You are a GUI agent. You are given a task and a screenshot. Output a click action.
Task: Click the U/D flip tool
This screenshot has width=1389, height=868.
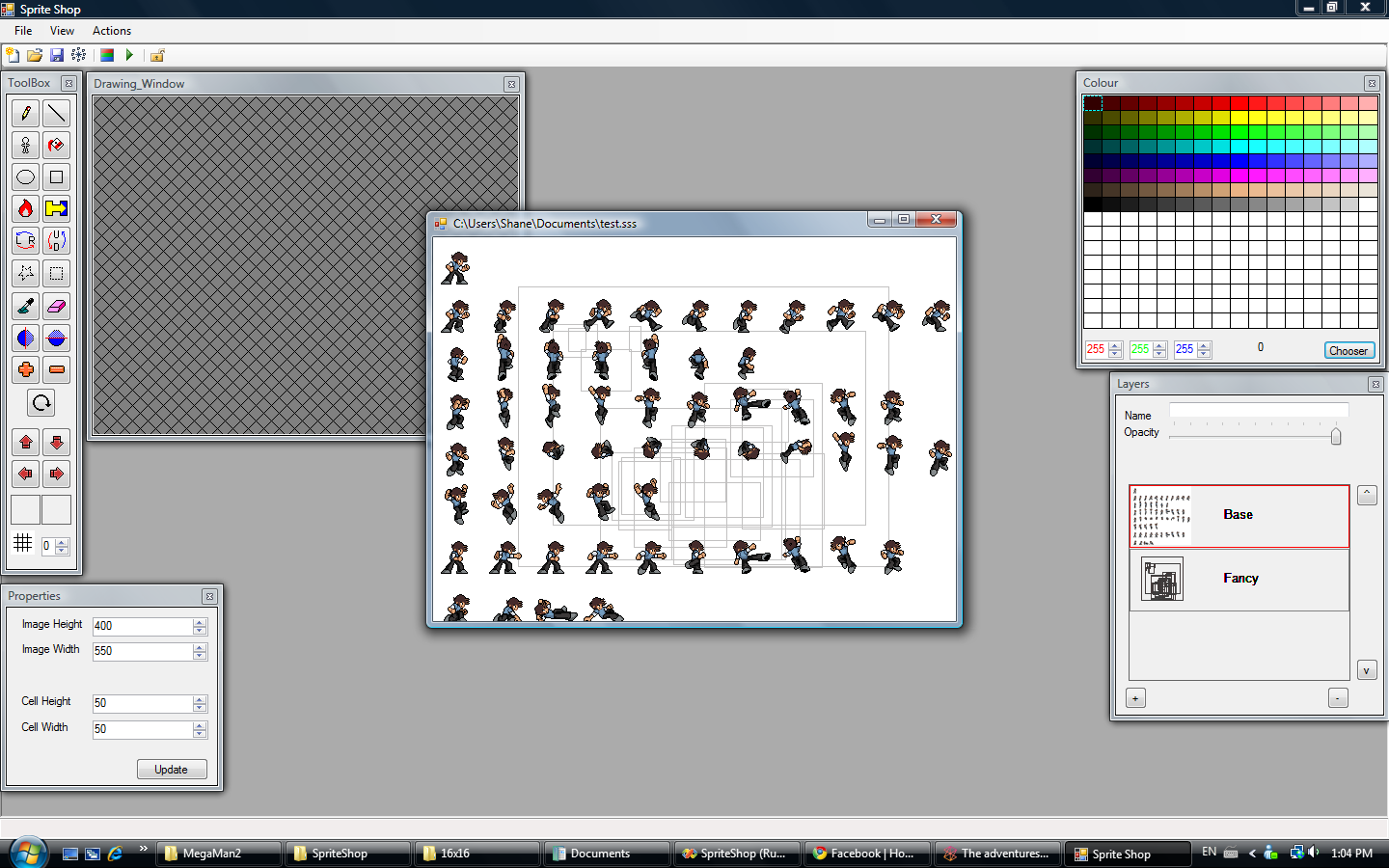(x=57, y=240)
